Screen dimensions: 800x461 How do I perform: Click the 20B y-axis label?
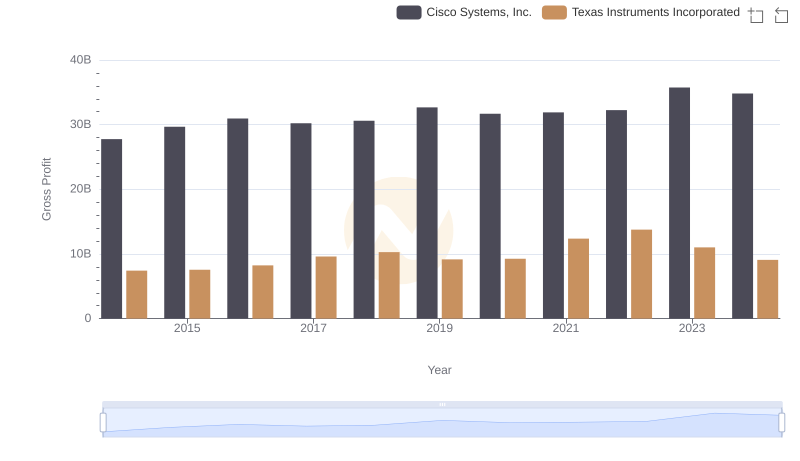81,189
